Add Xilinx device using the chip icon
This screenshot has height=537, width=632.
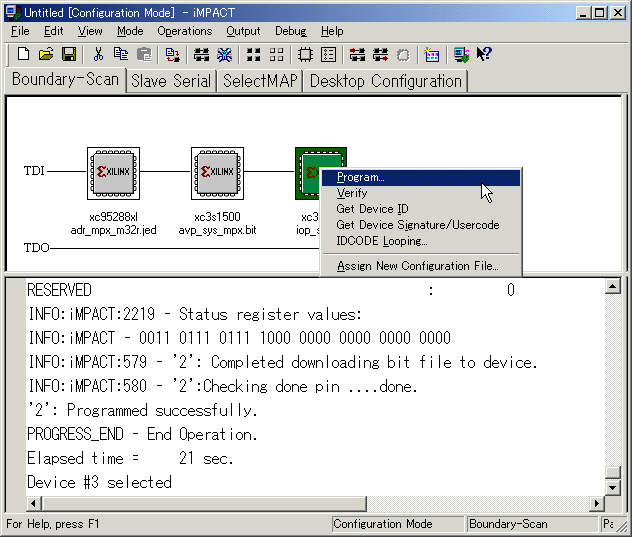pos(305,54)
